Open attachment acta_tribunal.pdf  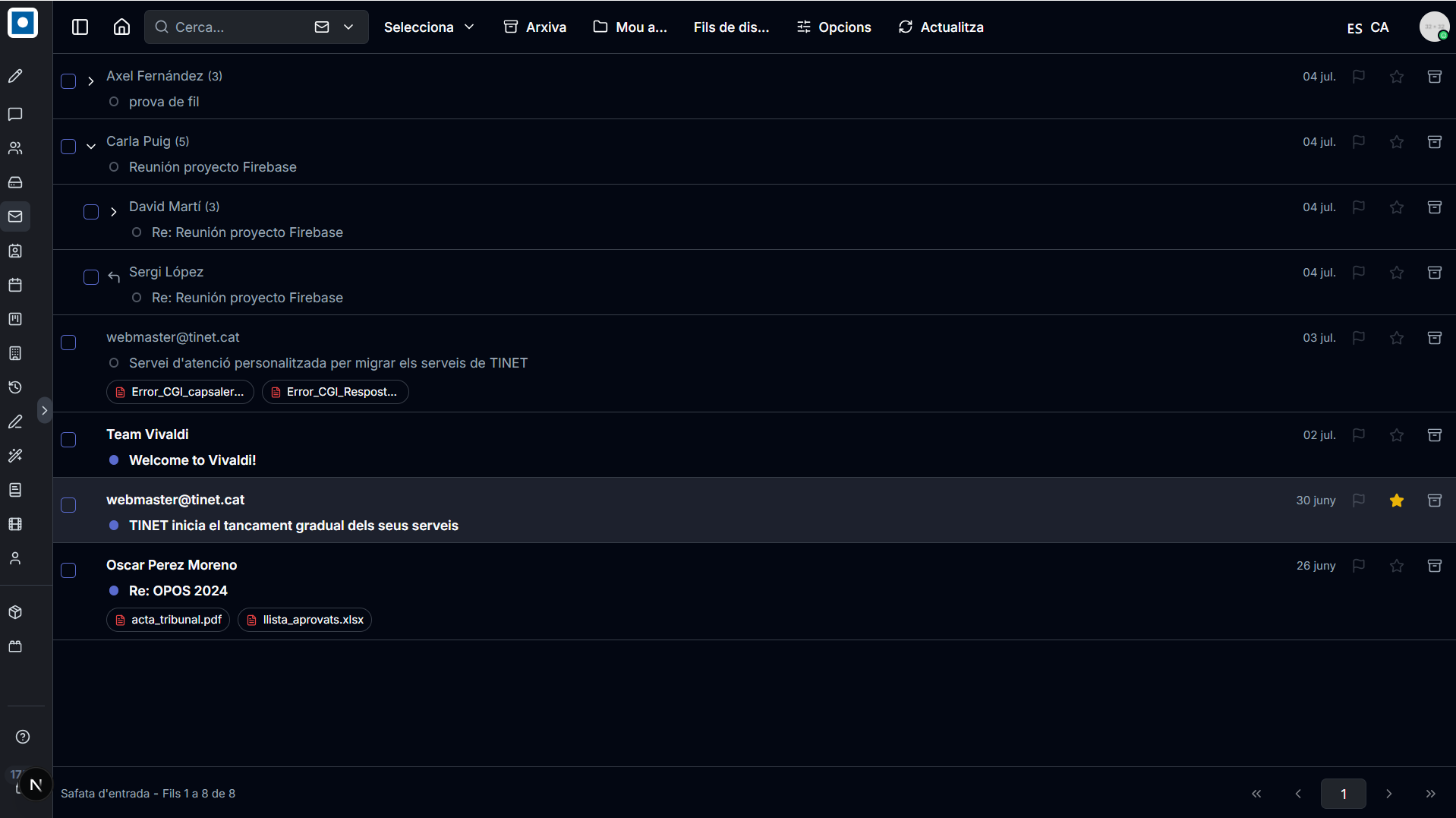pos(168,620)
